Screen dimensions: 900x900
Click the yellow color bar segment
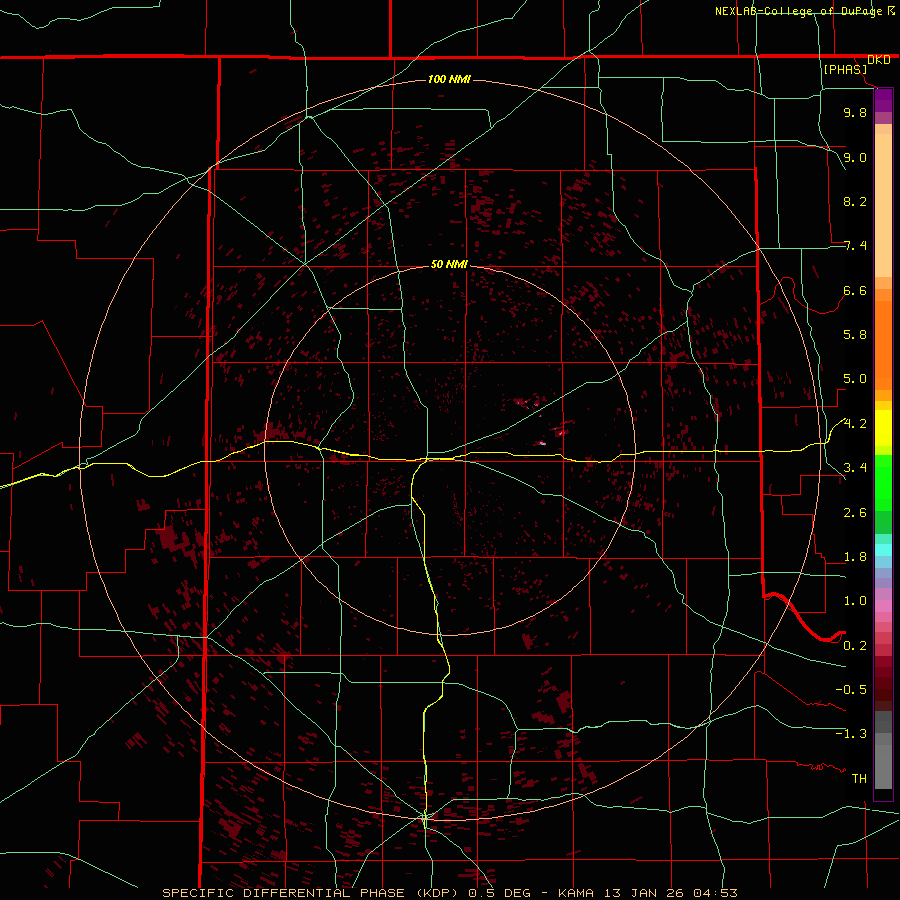(x=883, y=428)
